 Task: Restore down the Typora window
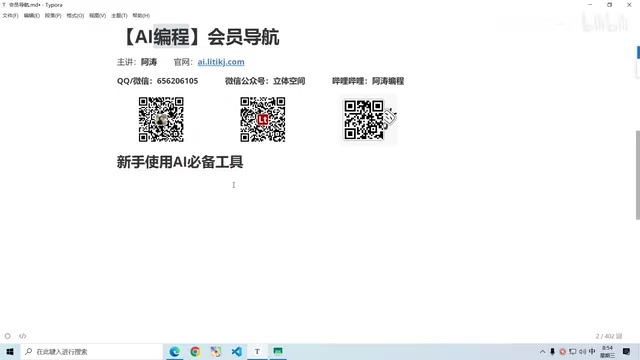(x=609, y=4)
